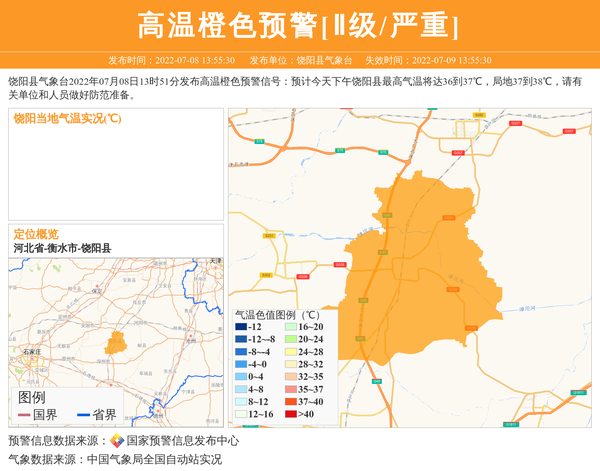Select the red >40 temperature swatch
This screenshot has height=471, width=600.
pos(290,413)
